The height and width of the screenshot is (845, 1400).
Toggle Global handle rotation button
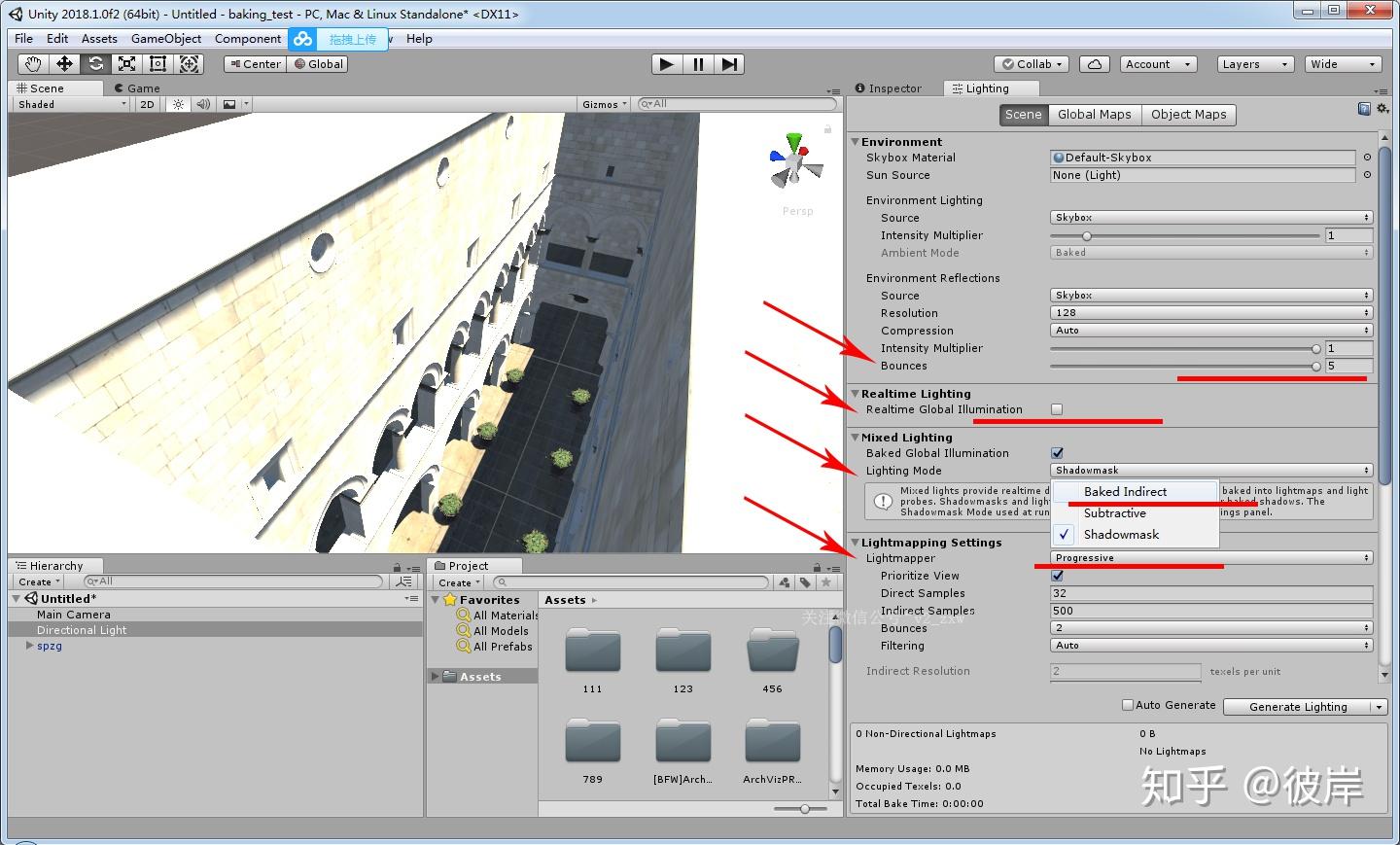pyautogui.click(x=318, y=64)
